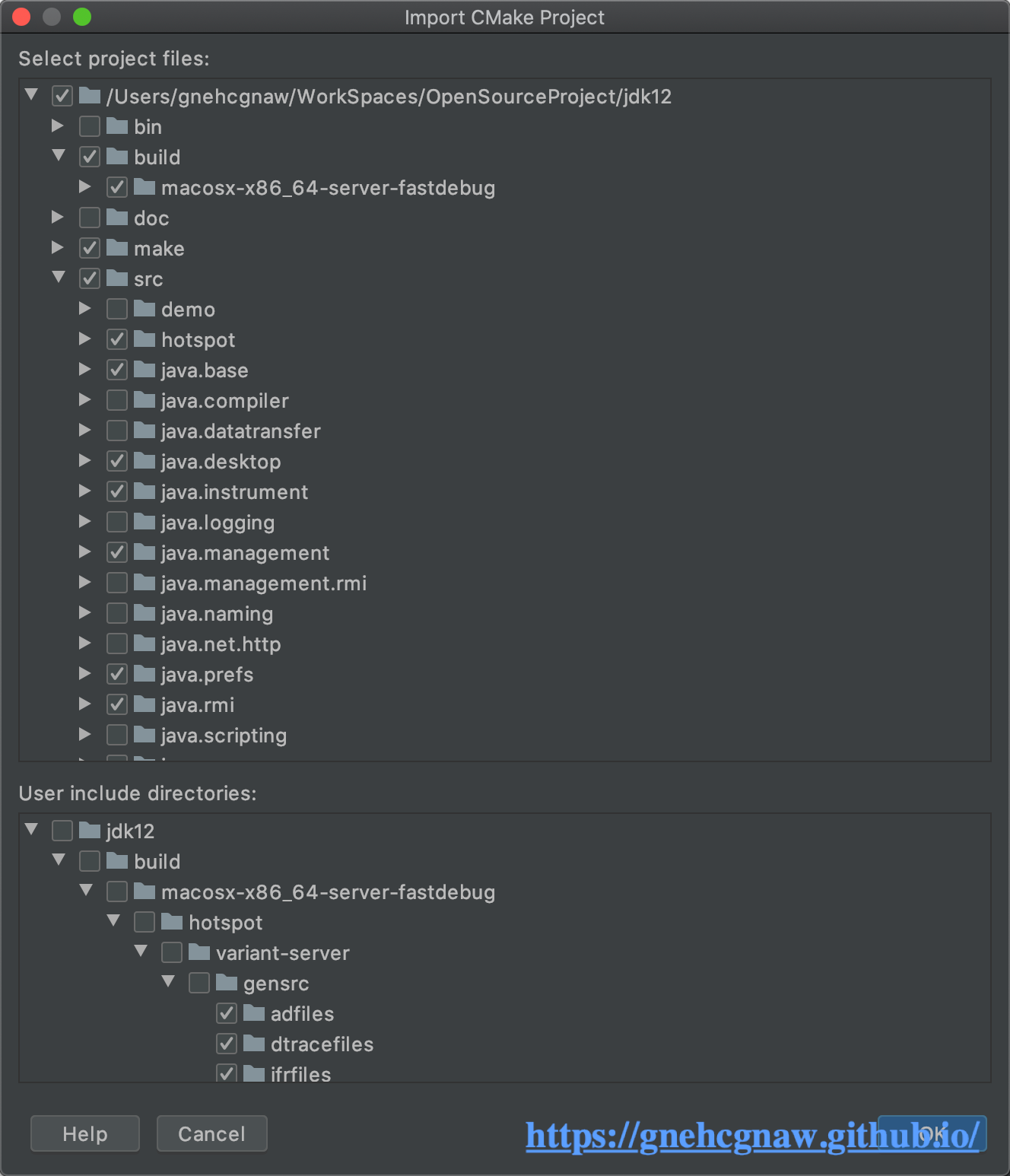The height and width of the screenshot is (1176, 1010).
Task: Select the java.logging tree item
Action: pos(218,523)
